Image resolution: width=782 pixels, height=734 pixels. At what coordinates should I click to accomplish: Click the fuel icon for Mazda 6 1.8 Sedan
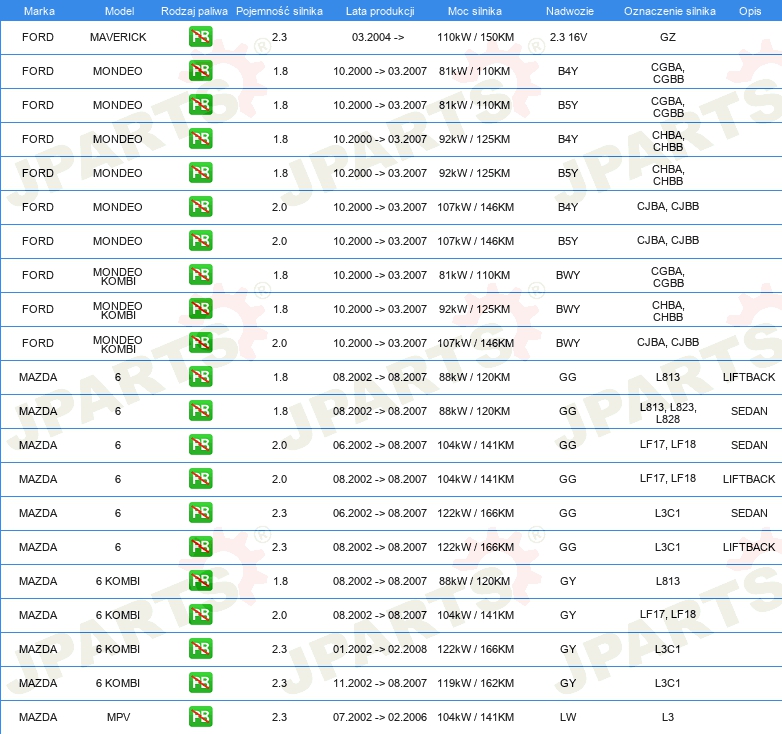coord(200,410)
